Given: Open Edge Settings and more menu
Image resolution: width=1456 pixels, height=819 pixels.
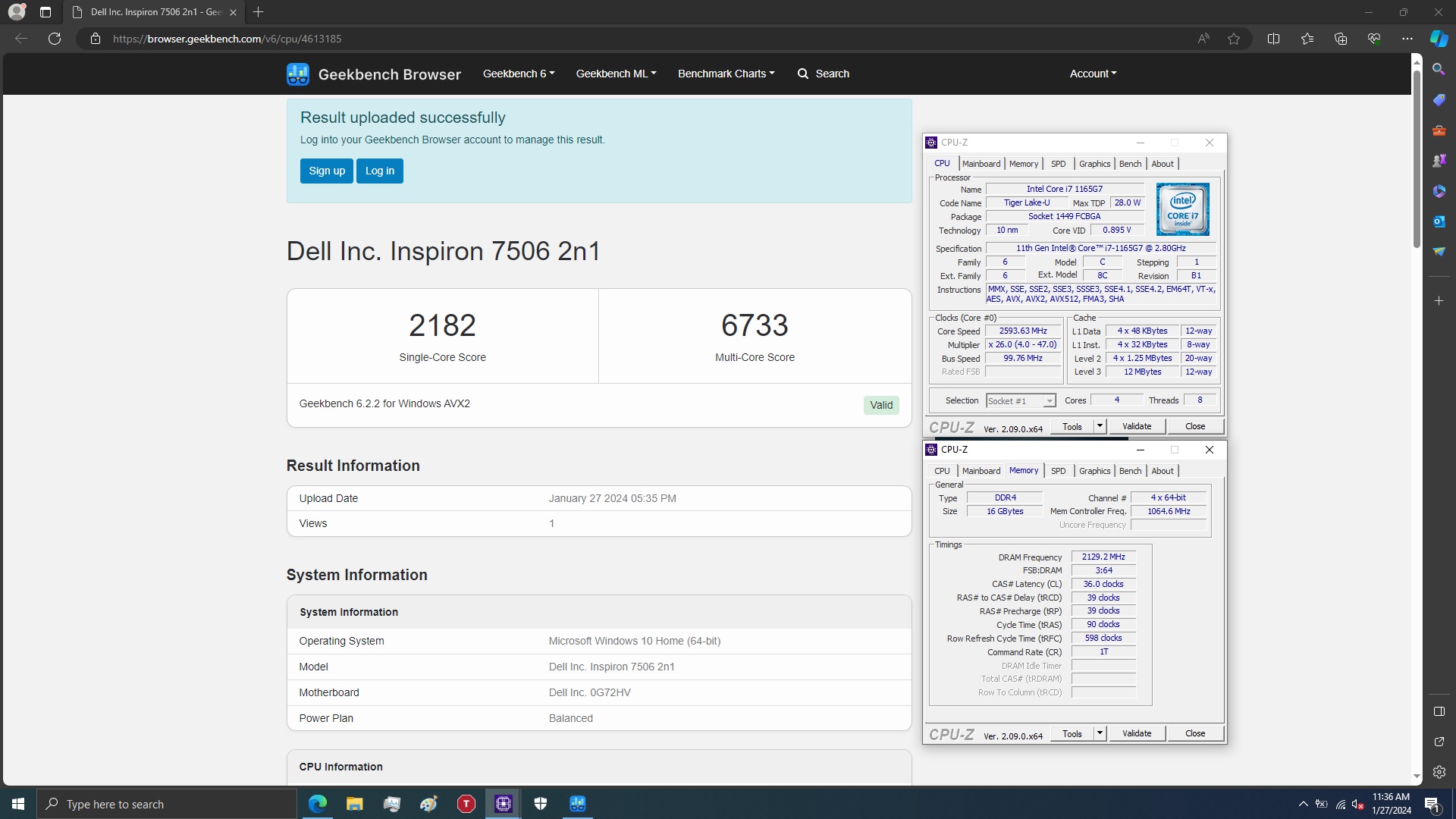Looking at the screenshot, I should 1407,39.
